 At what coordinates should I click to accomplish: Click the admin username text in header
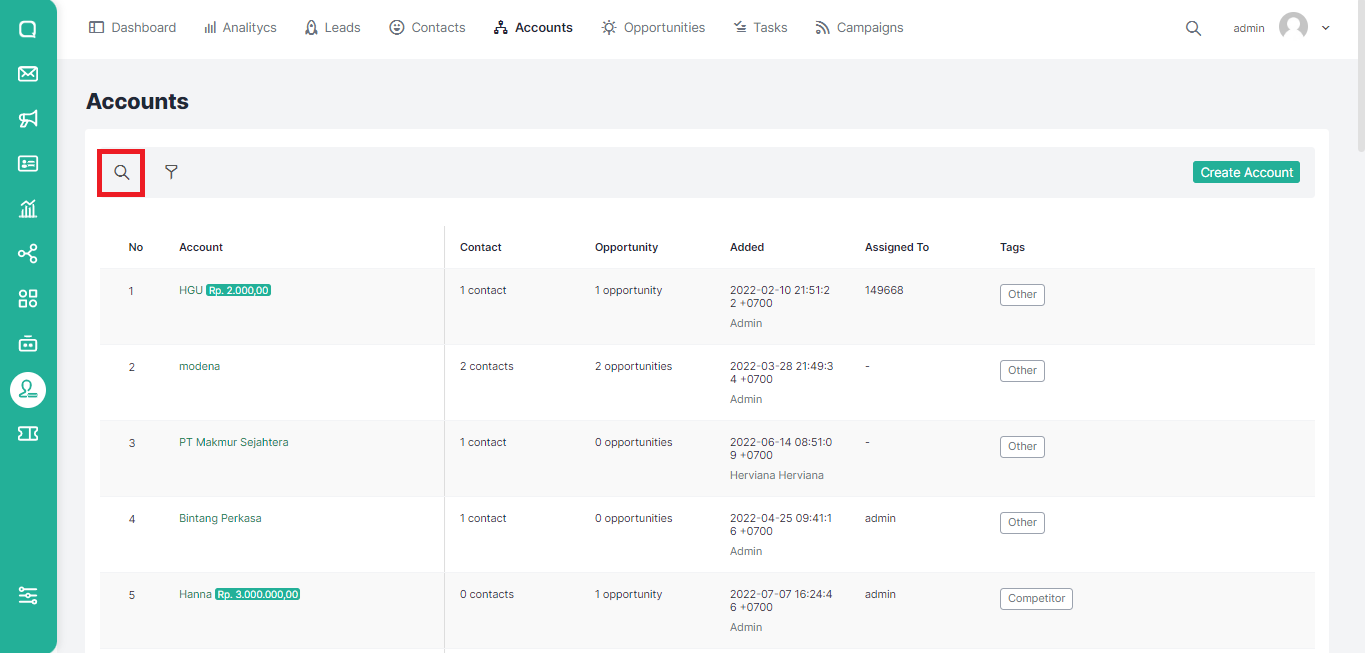[x=1249, y=28]
